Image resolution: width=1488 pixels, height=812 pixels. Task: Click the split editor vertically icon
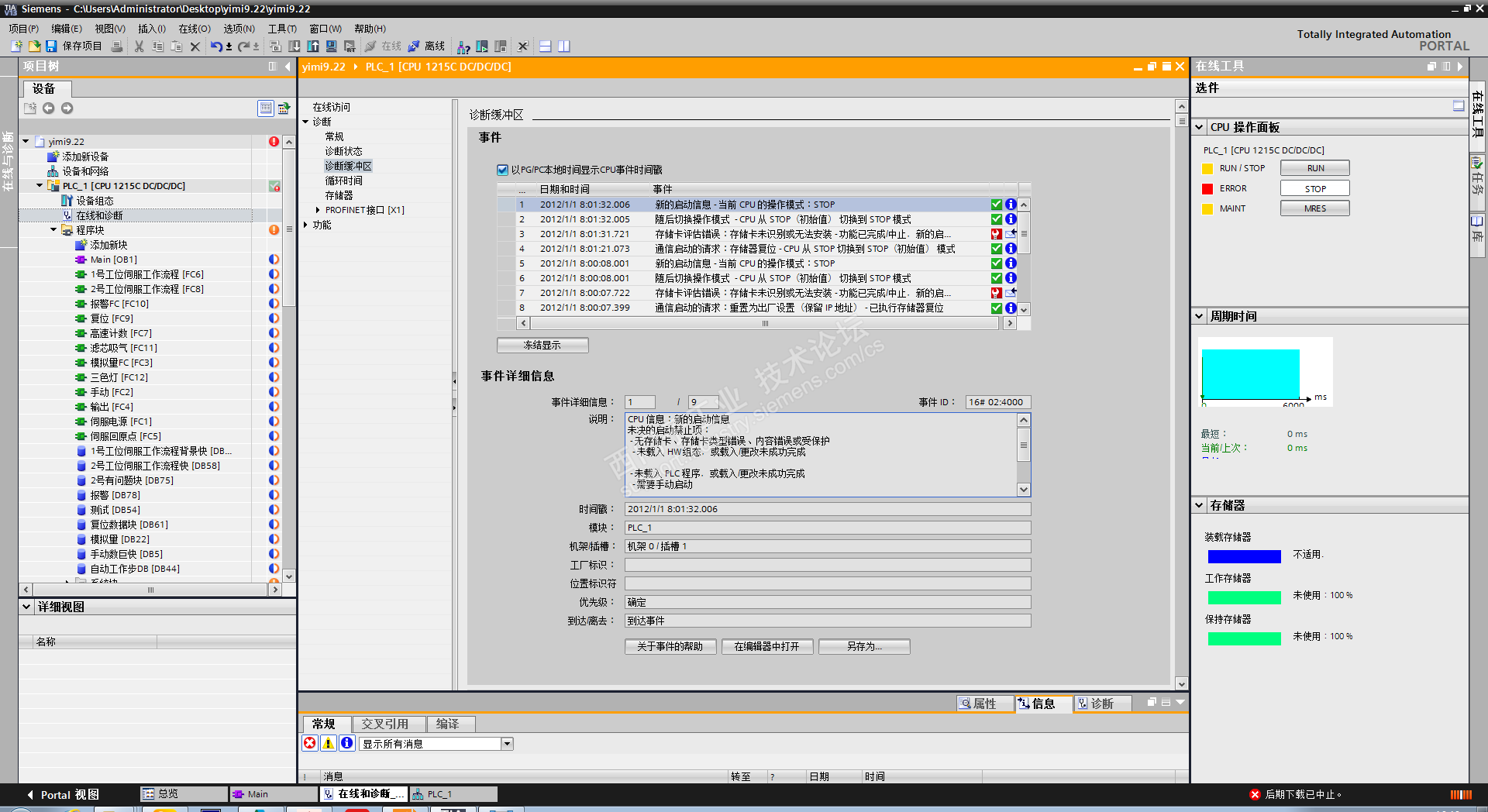point(564,46)
